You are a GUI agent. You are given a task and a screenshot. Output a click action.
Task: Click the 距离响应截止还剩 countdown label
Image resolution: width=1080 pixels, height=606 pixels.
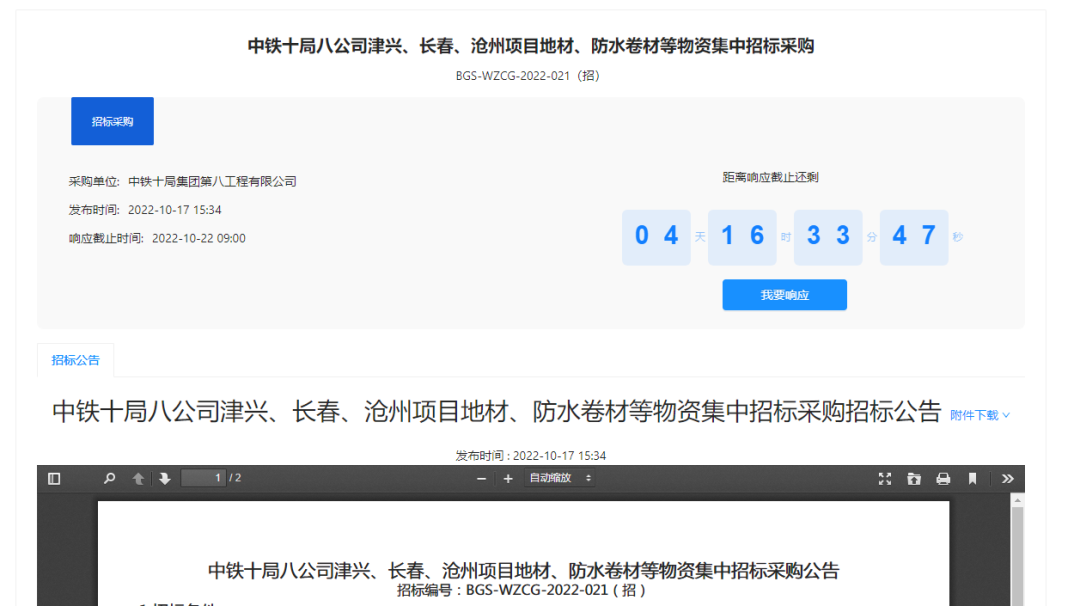click(770, 177)
